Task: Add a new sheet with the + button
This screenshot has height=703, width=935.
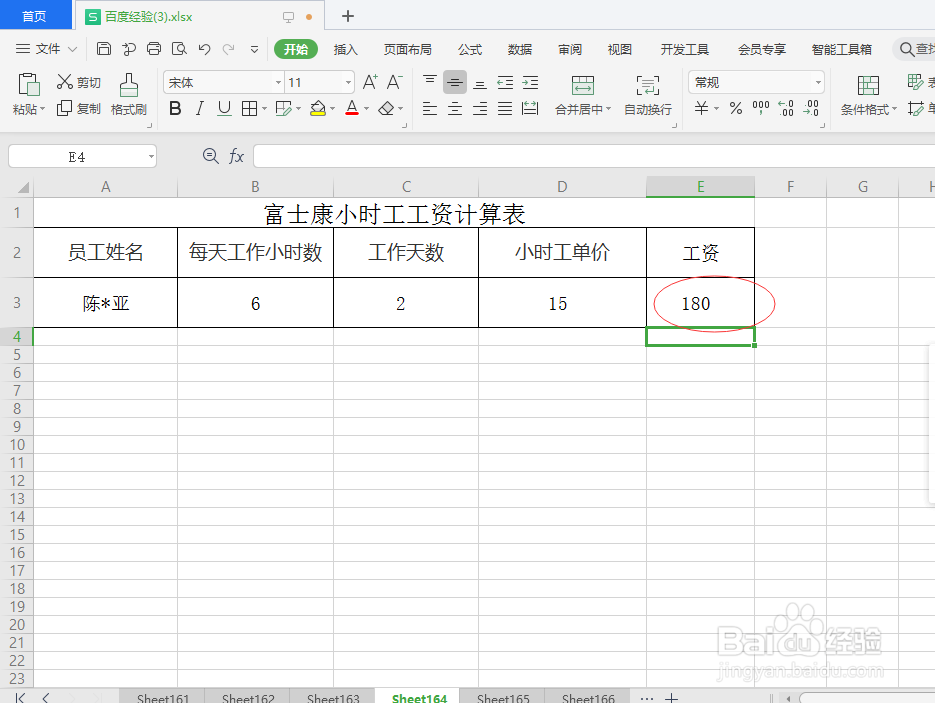Action: (x=671, y=697)
